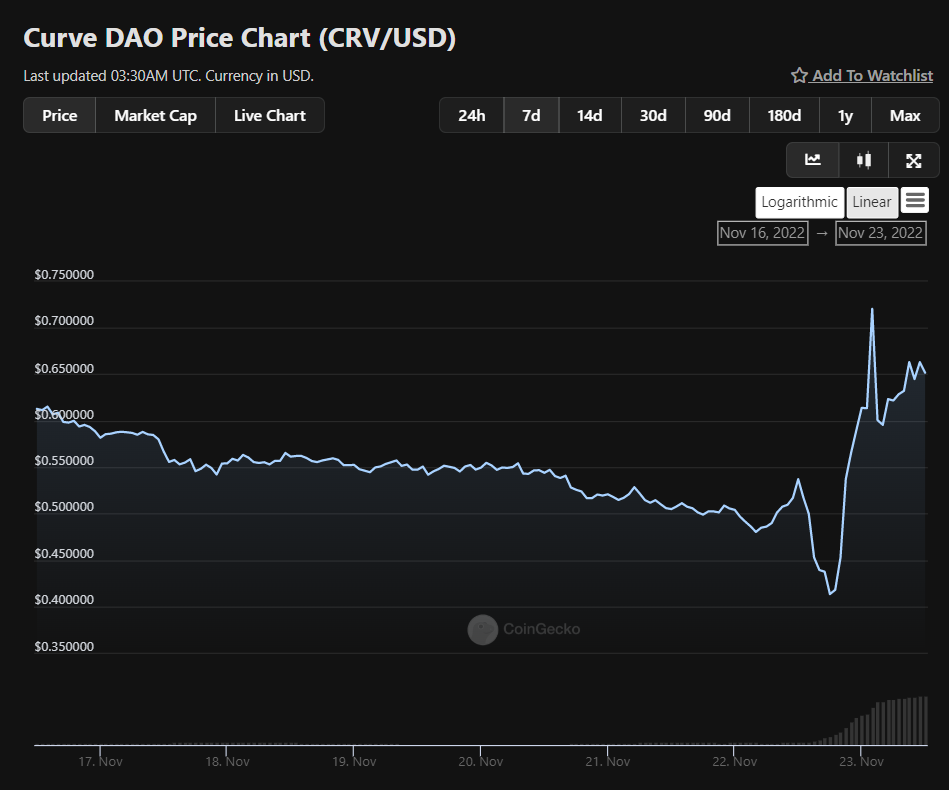Click the $0.500000 axis label

(x=64, y=507)
